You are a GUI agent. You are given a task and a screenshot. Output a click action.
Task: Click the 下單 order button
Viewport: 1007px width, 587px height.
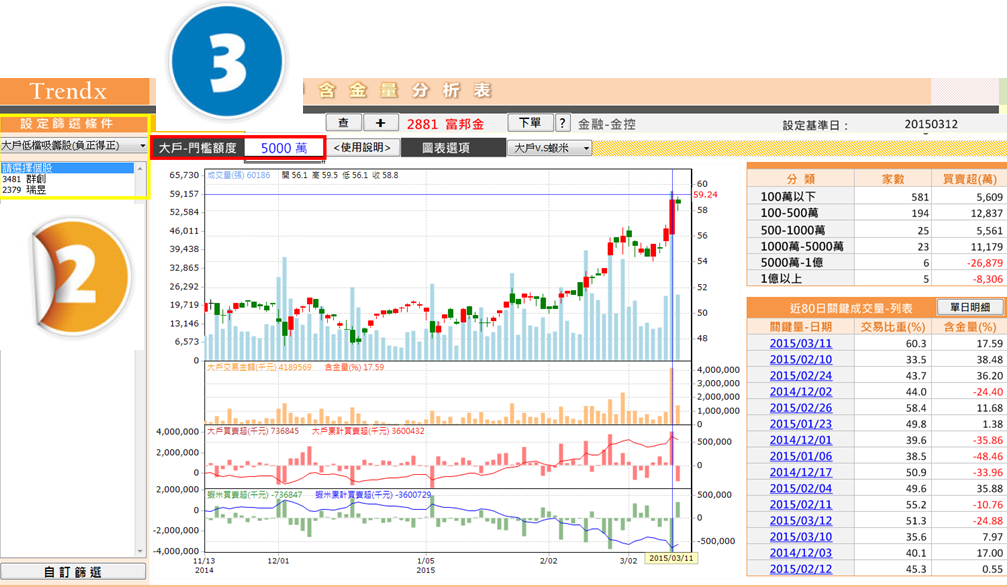(530, 123)
